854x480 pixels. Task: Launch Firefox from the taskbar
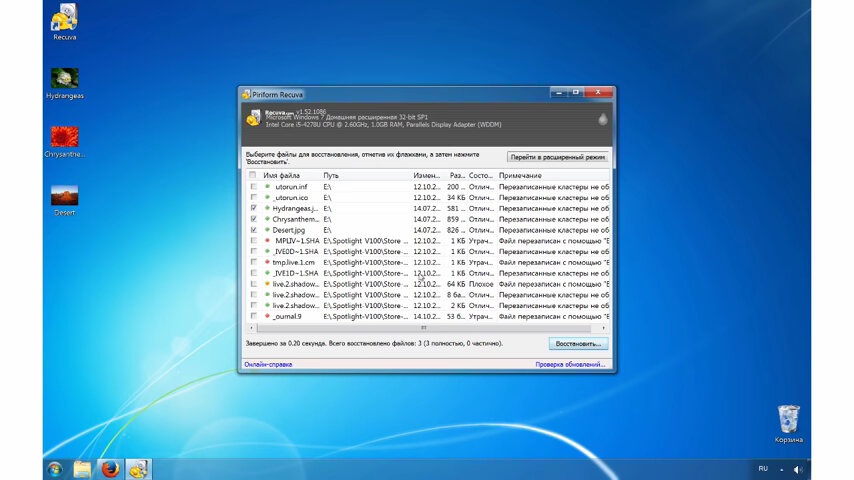110,469
